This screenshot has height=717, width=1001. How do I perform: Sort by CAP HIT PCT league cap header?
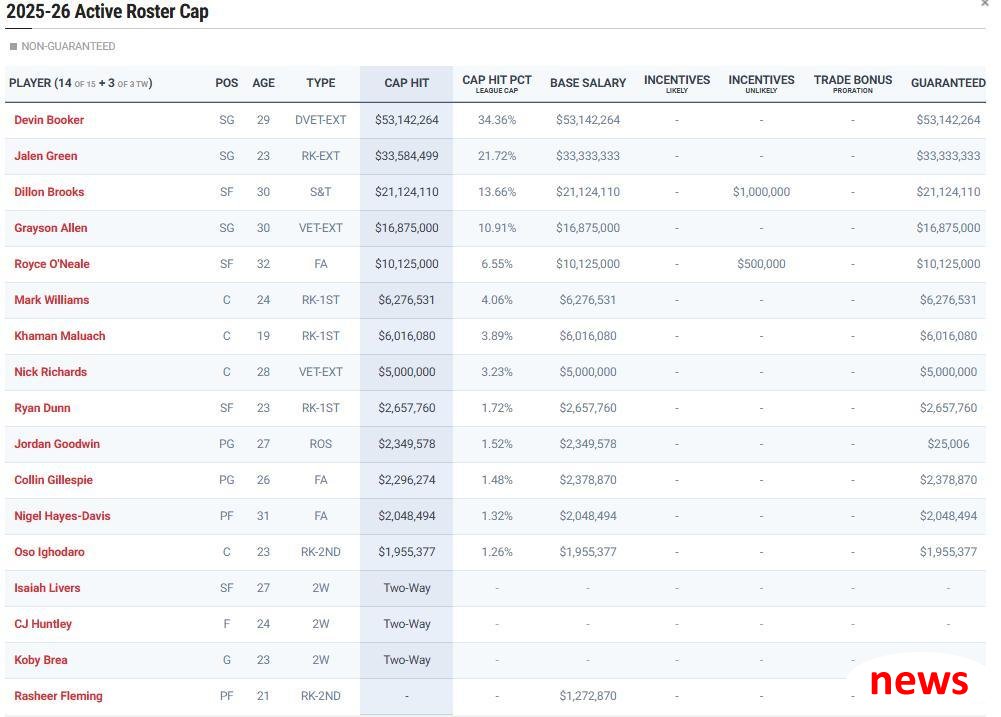pyautogui.click(x=497, y=84)
